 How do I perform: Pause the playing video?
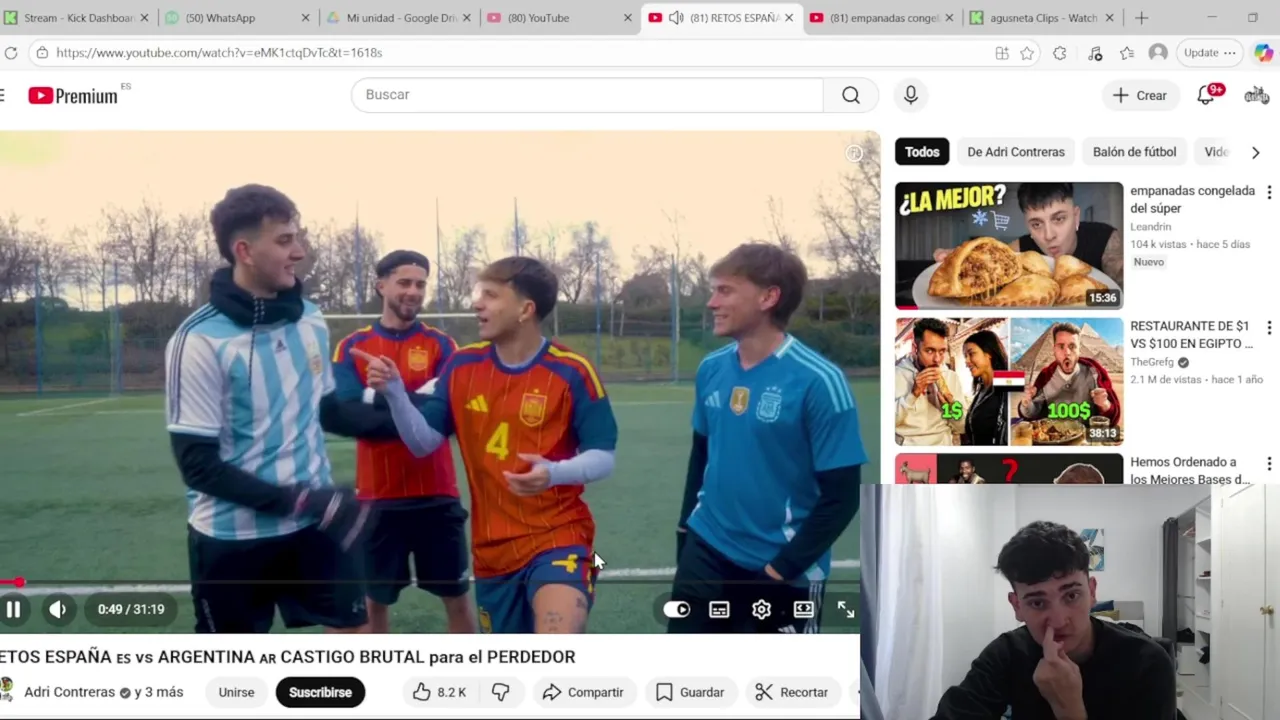pyautogui.click(x=13, y=609)
